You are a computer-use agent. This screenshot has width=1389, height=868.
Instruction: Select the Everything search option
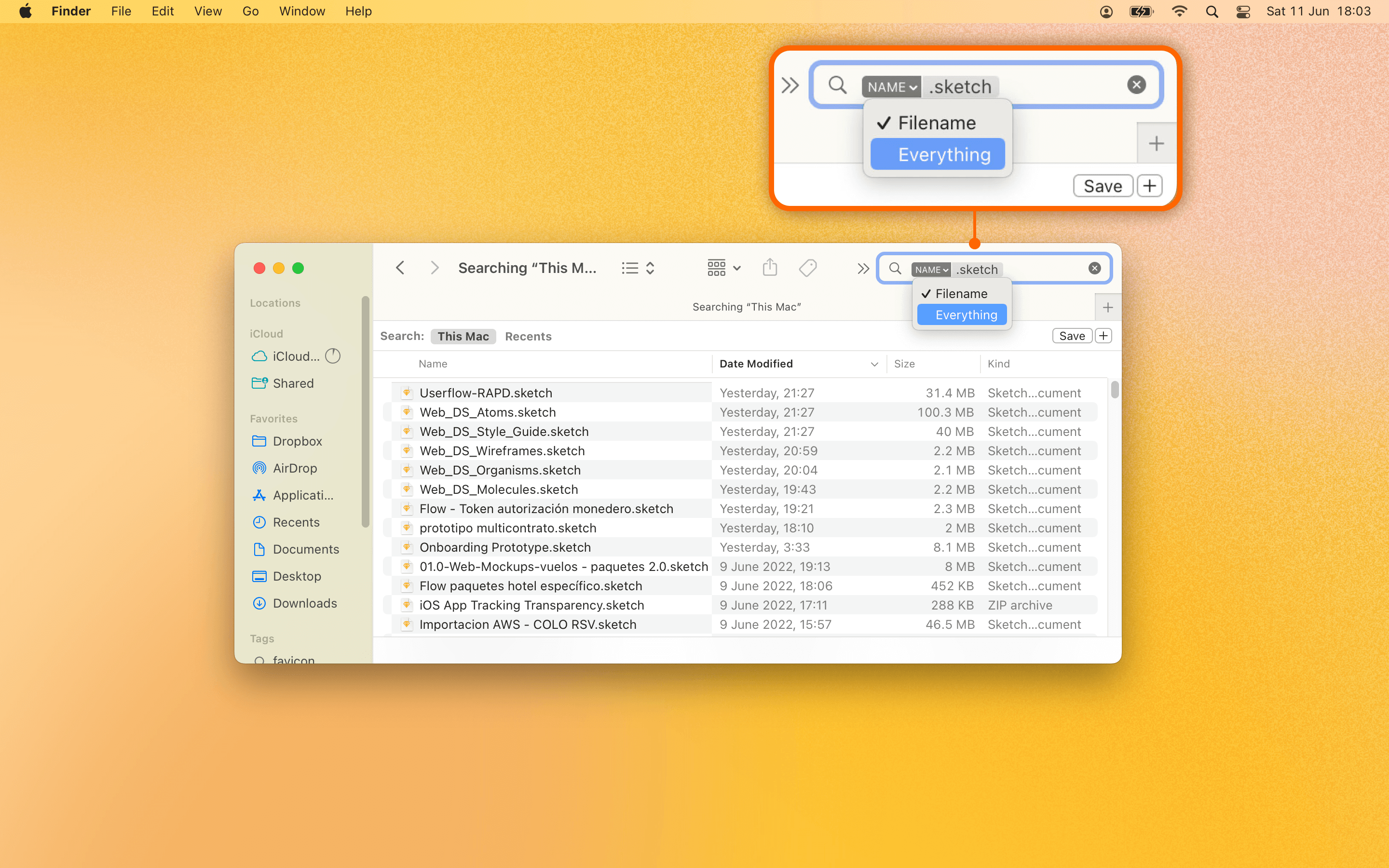[x=965, y=314]
